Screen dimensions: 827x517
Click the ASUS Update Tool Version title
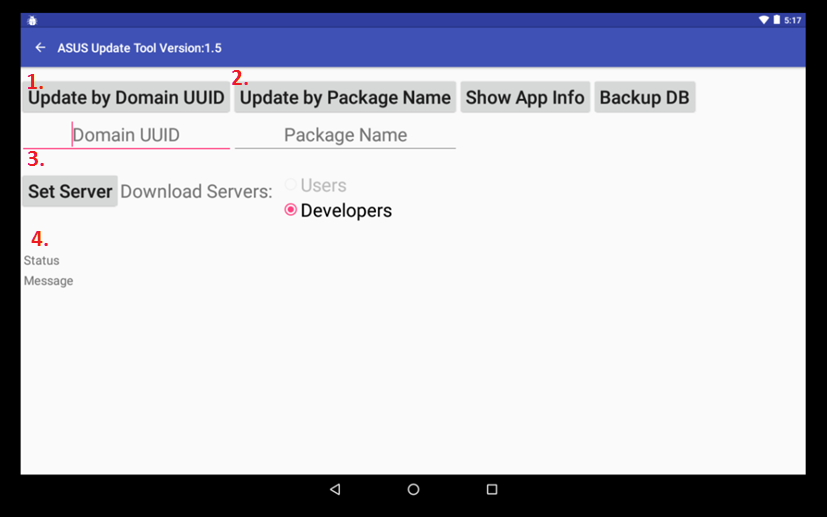pyautogui.click(x=139, y=48)
